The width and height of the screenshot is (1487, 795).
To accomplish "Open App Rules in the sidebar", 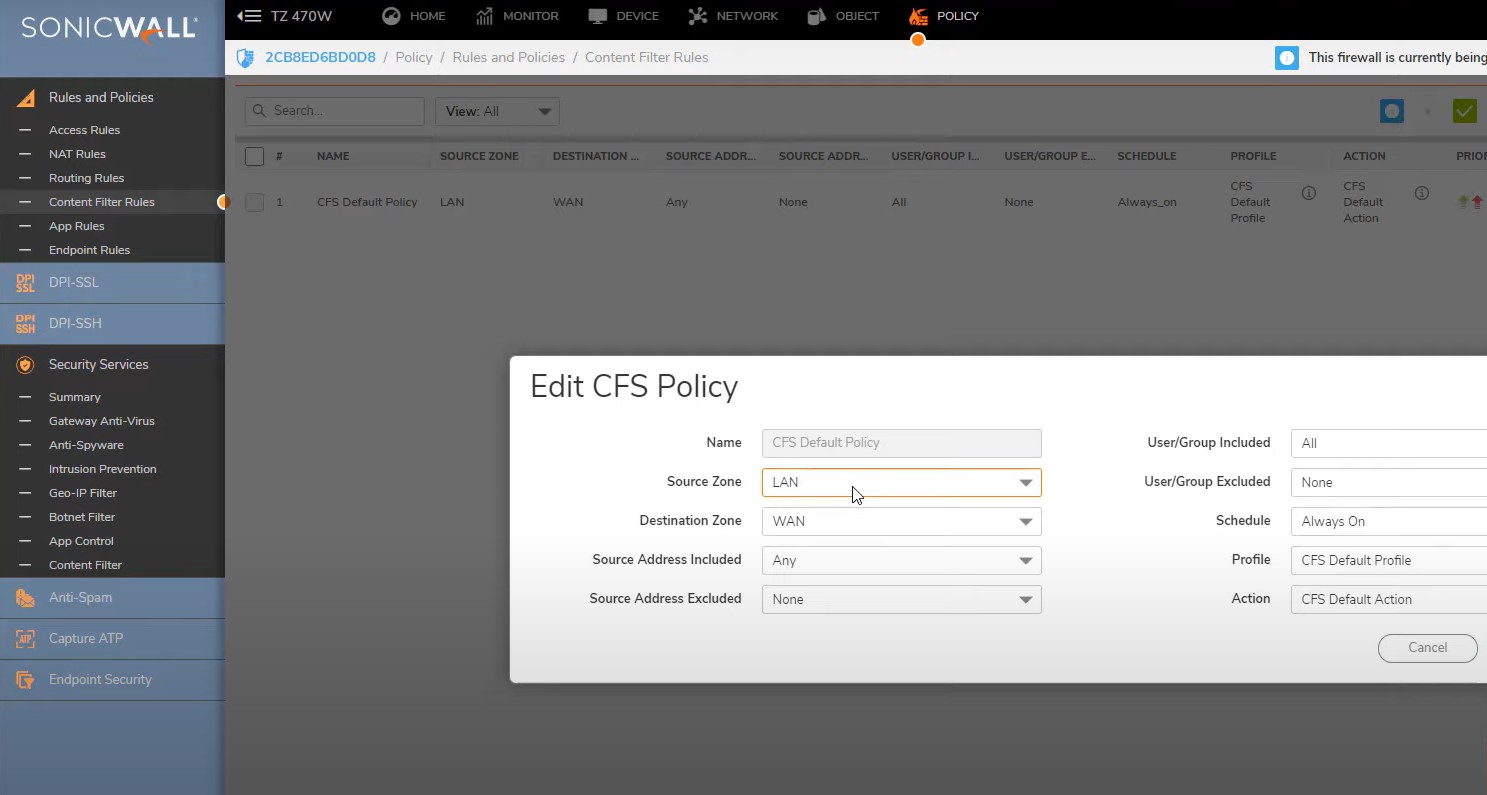I will [76, 226].
